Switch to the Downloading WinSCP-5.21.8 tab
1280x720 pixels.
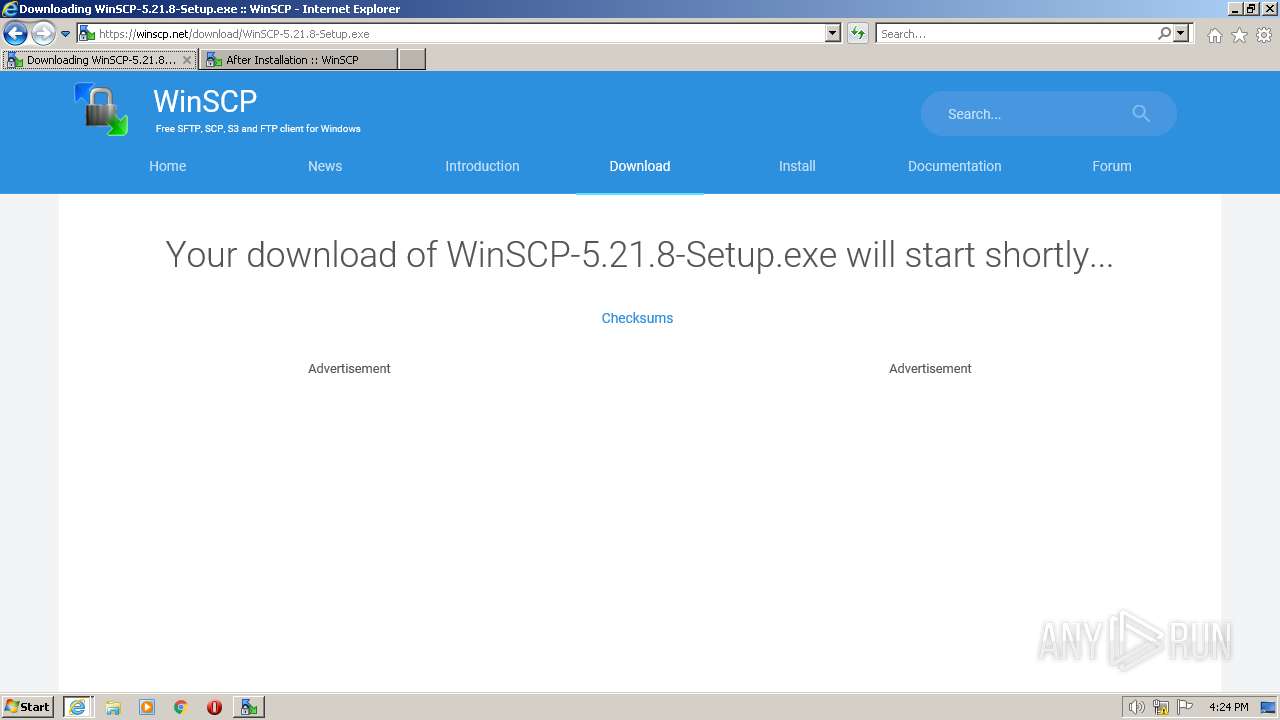pyautogui.click(x=99, y=60)
